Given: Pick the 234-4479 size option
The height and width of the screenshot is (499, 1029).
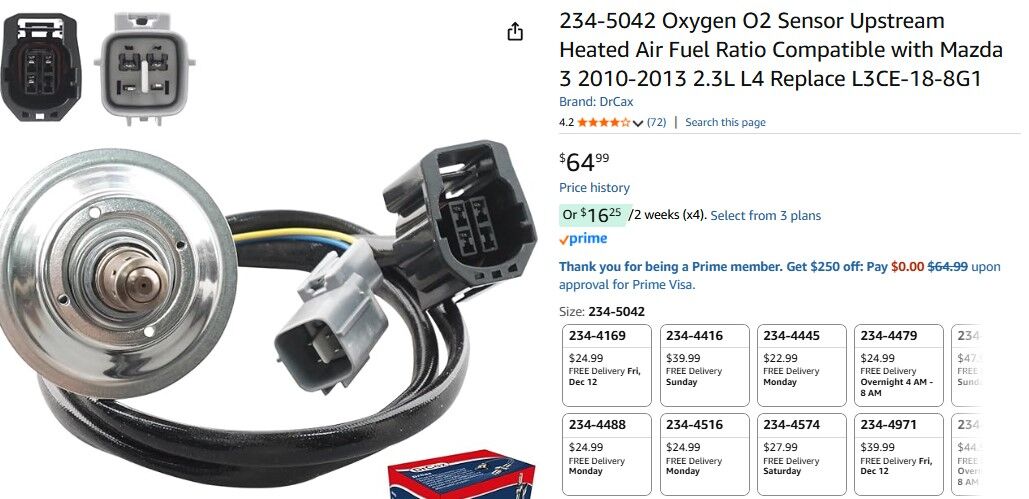Looking at the screenshot, I should point(898,365).
